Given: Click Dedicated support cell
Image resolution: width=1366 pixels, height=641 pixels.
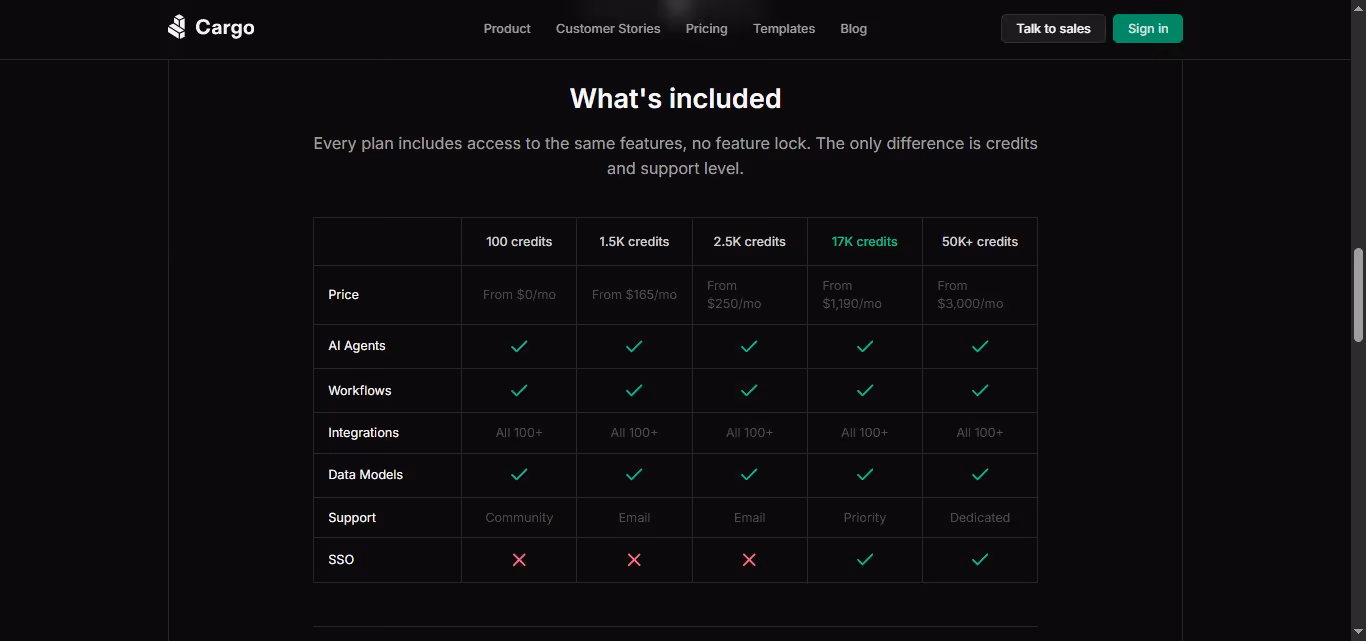Looking at the screenshot, I should coord(980,518).
